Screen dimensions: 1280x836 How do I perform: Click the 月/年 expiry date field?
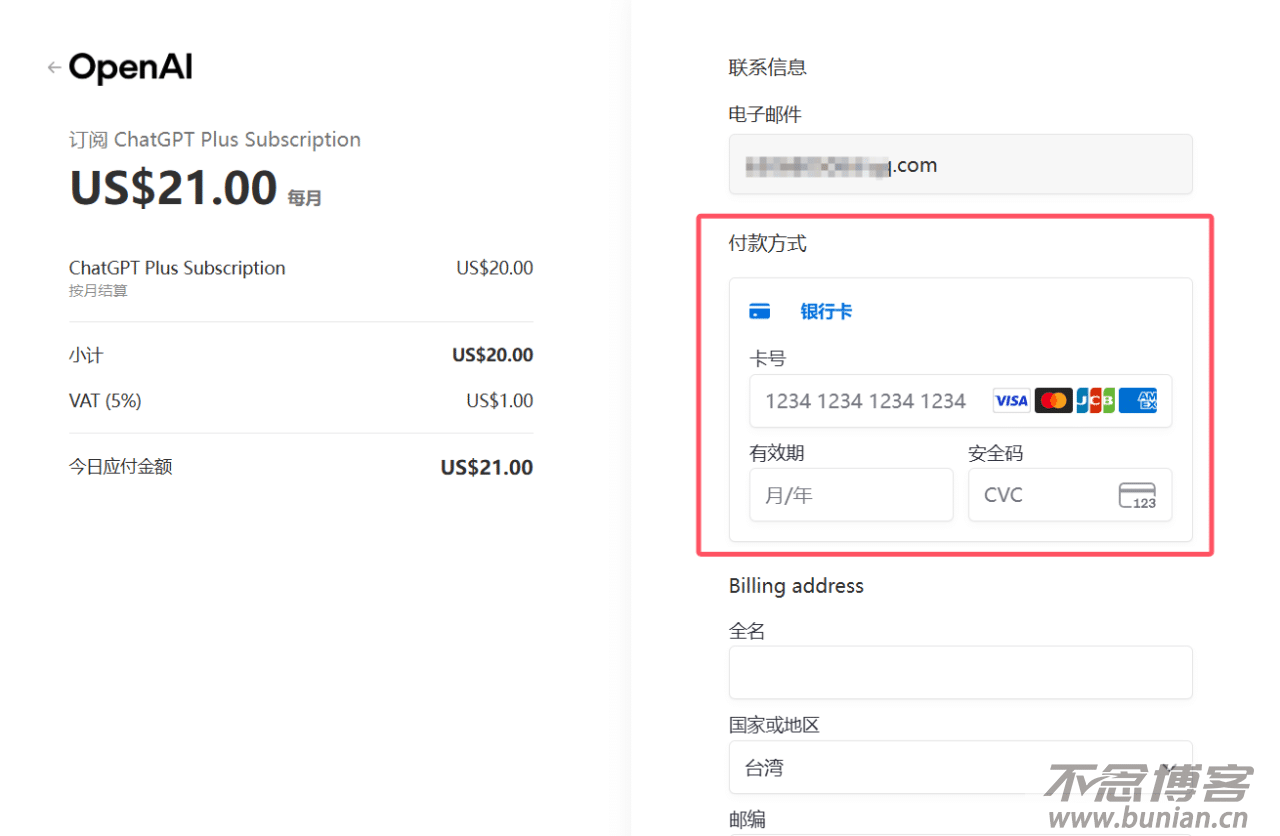pyautogui.click(x=851, y=494)
